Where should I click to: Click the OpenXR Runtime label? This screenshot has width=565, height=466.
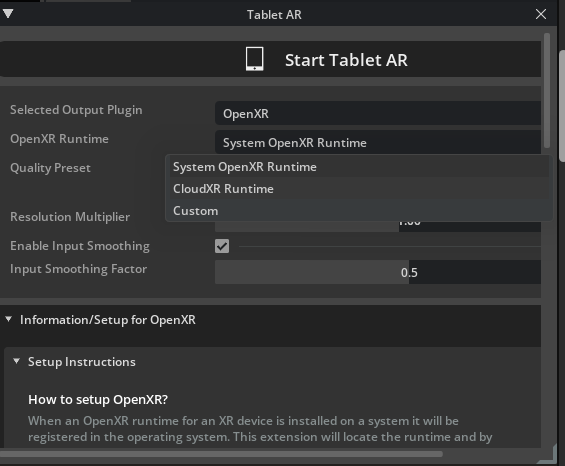[x=59, y=139]
